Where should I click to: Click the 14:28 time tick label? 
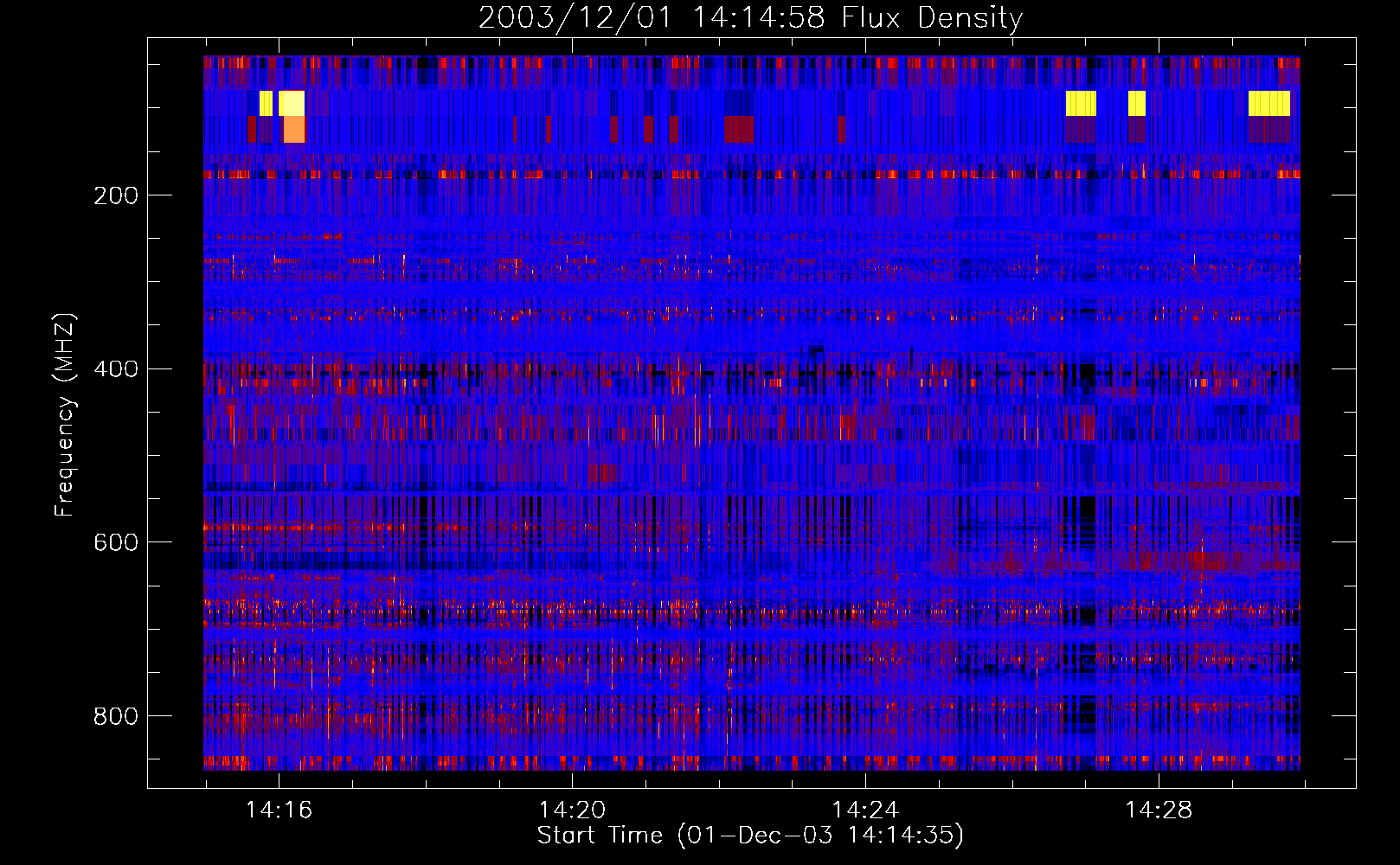pyautogui.click(x=1158, y=811)
